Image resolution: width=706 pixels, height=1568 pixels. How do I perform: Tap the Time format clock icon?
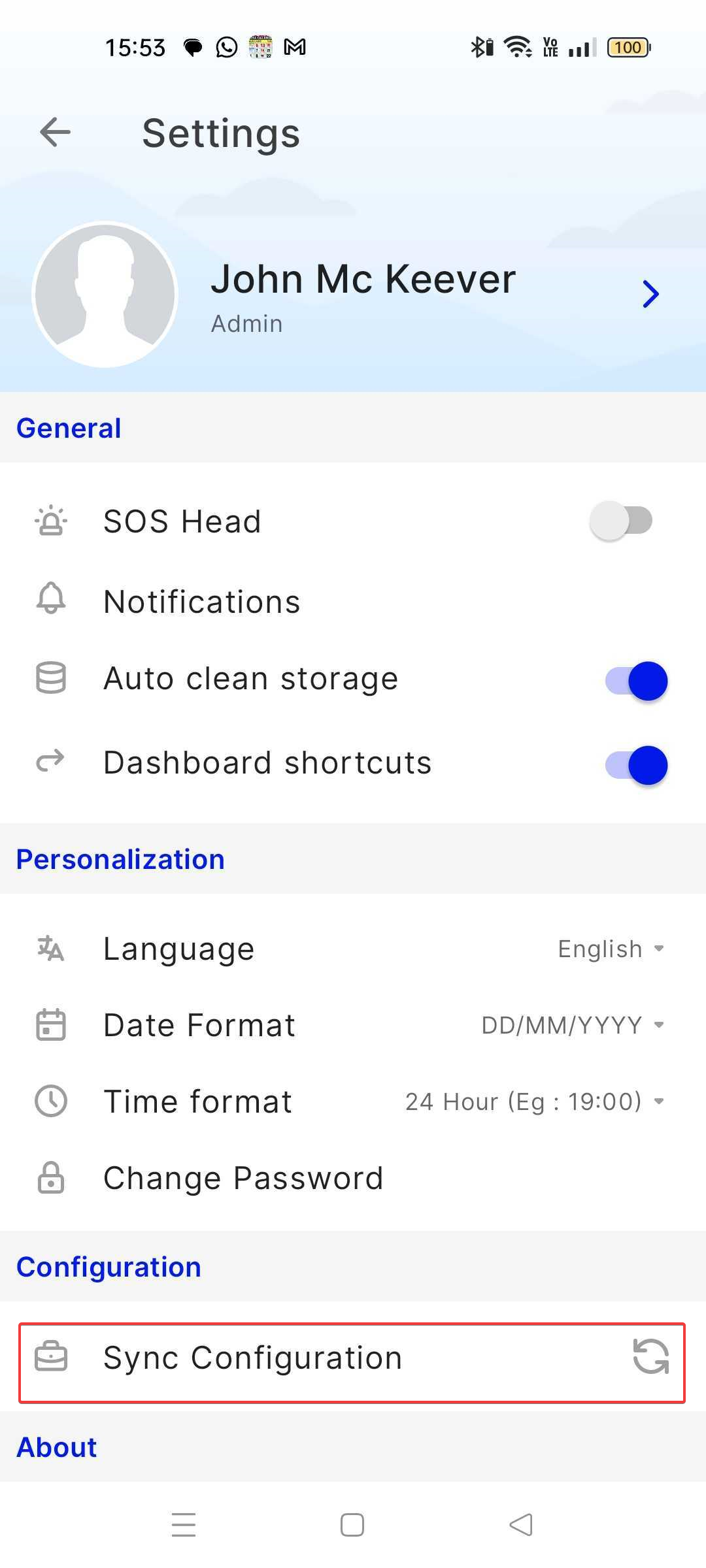tap(51, 1101)
